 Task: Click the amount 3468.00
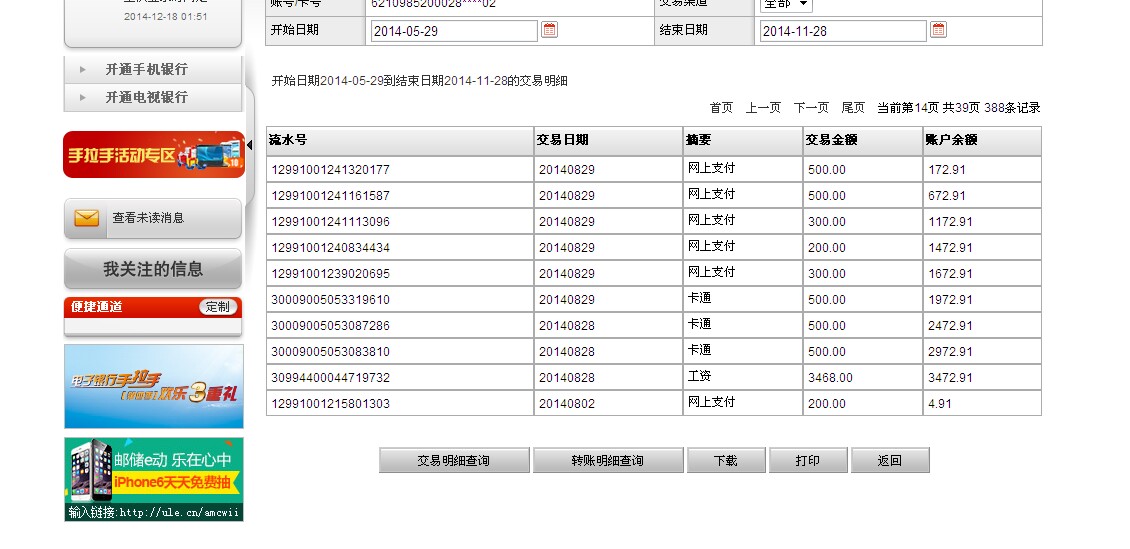click(x=830, y=378)
